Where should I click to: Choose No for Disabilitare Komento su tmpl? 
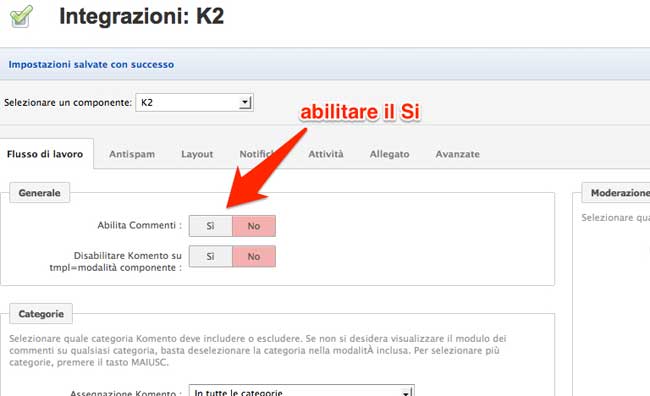[254, 256]
